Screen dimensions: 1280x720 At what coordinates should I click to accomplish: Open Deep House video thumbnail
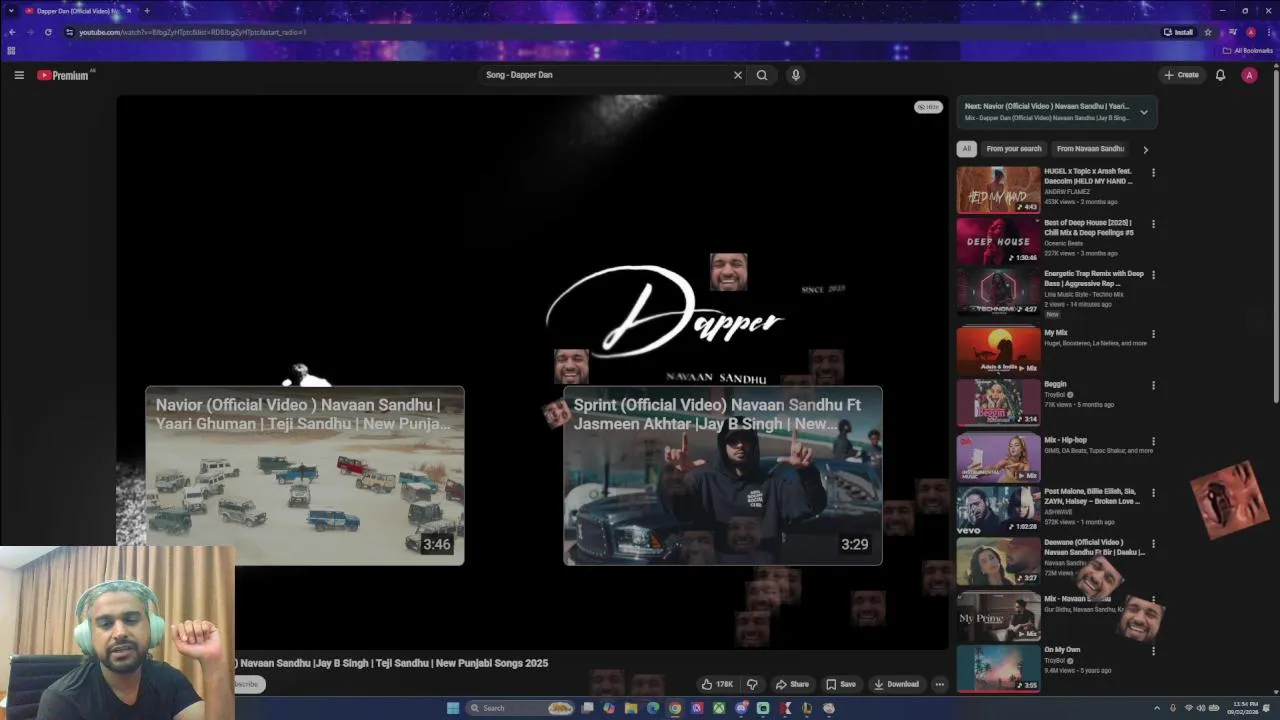click(998, 240)
